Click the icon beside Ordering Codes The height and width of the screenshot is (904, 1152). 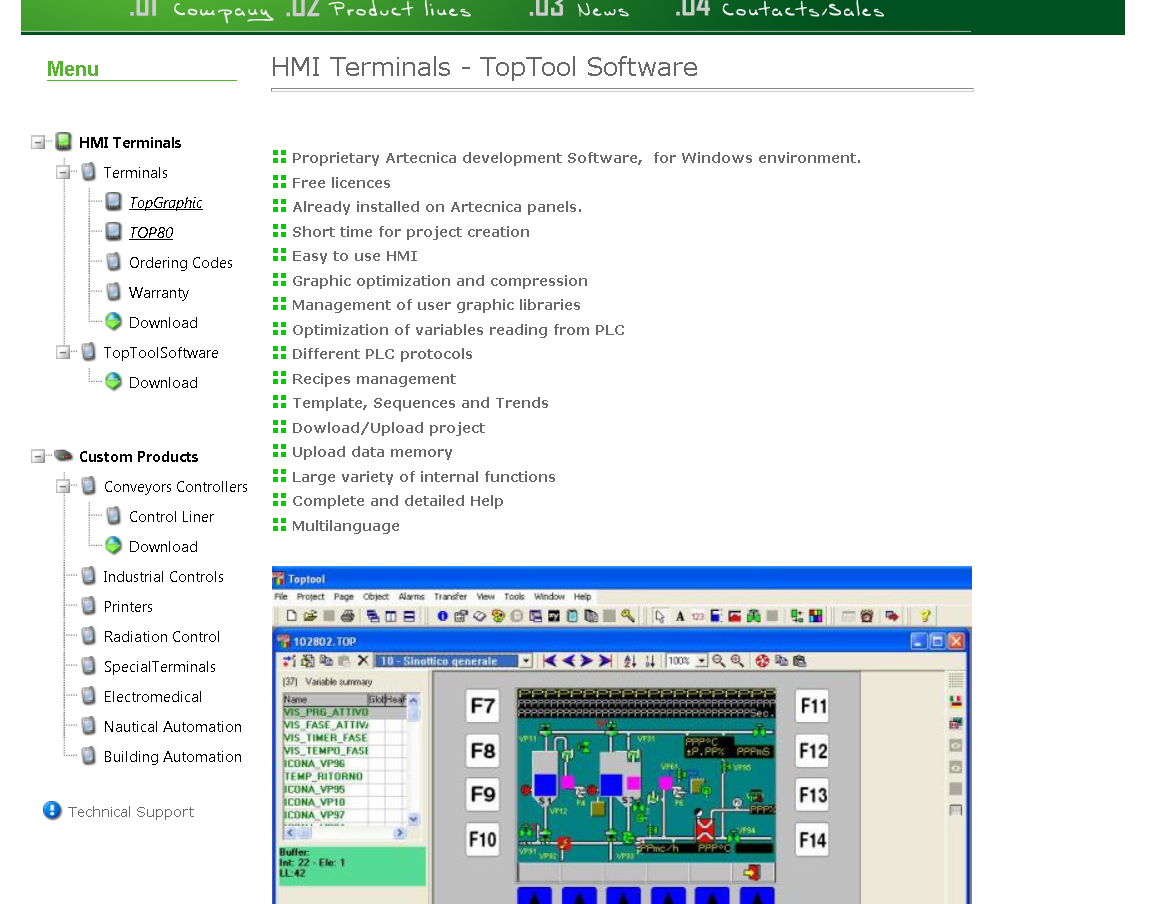pyautogui.click(x=113, y=262)
